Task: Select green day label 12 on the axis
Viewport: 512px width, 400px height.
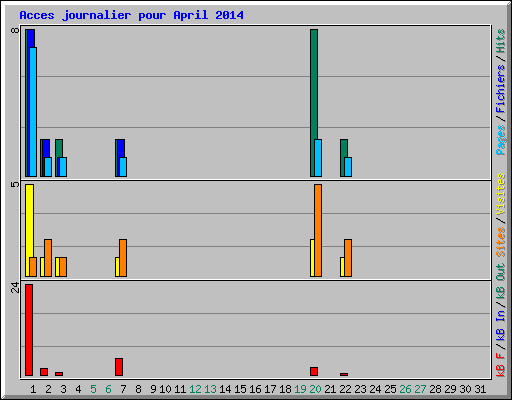Action: pyautogui.click(x=195, y=389)
